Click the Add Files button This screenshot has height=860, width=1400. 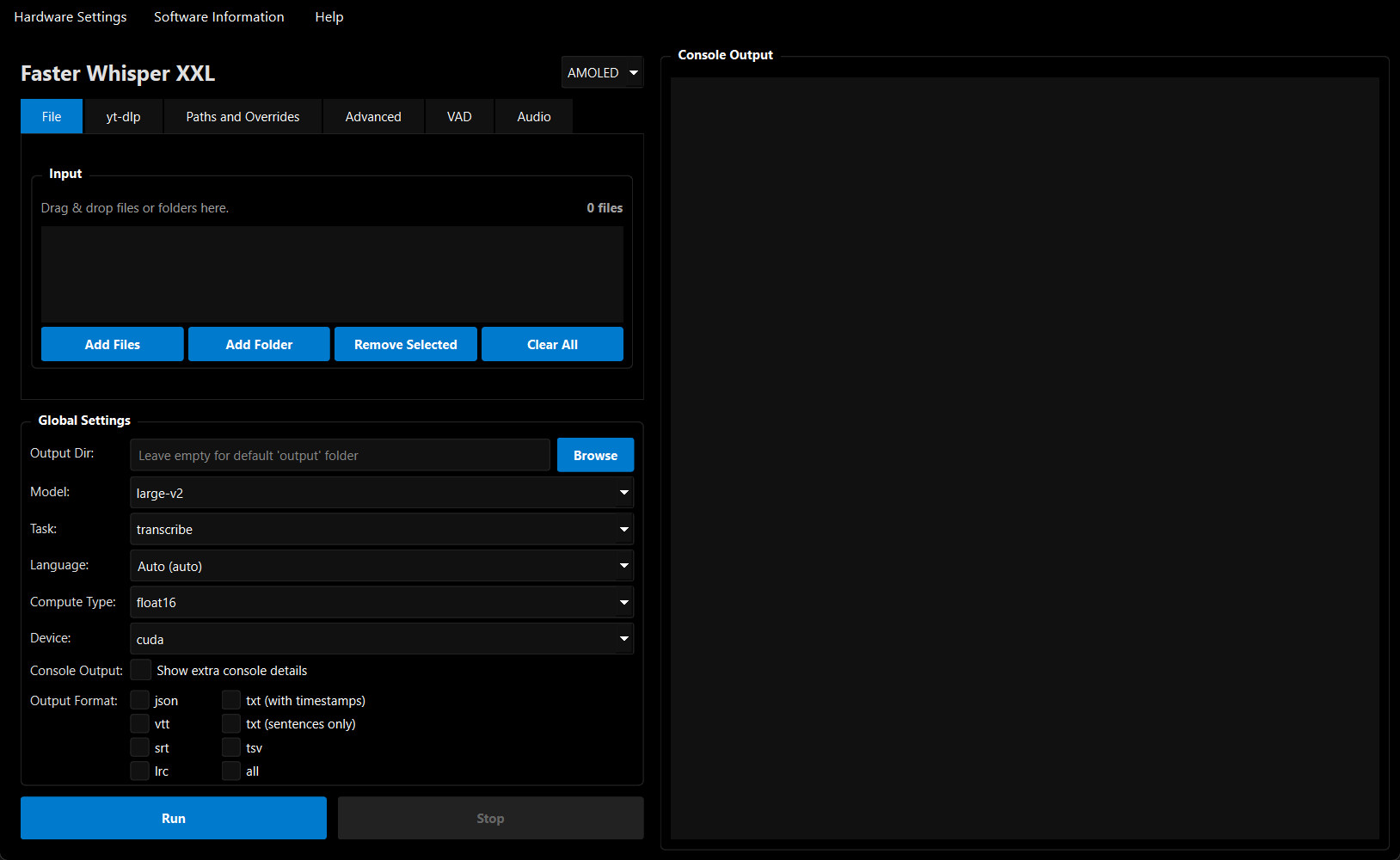[113, 344]
